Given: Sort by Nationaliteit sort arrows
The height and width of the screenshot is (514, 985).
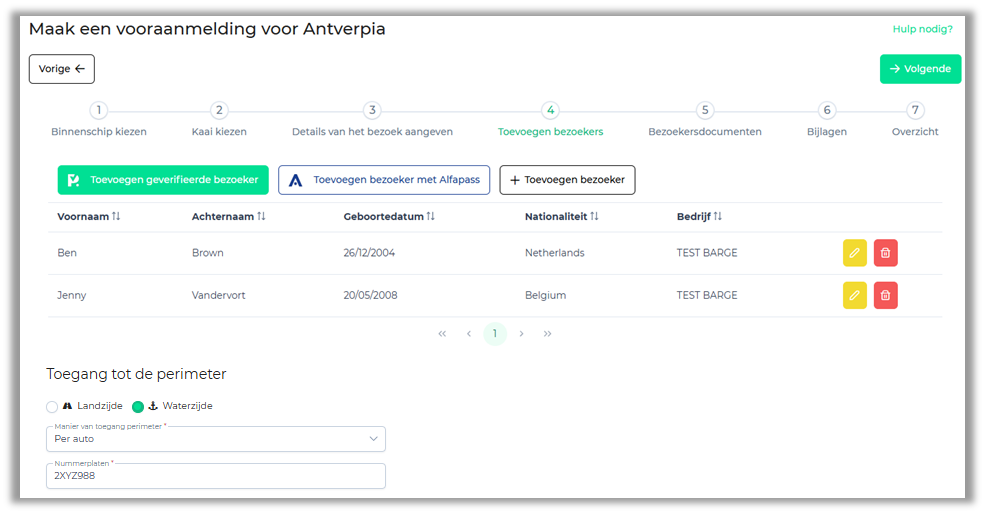Looking at the screenshot, I should [x=594, y=216].
